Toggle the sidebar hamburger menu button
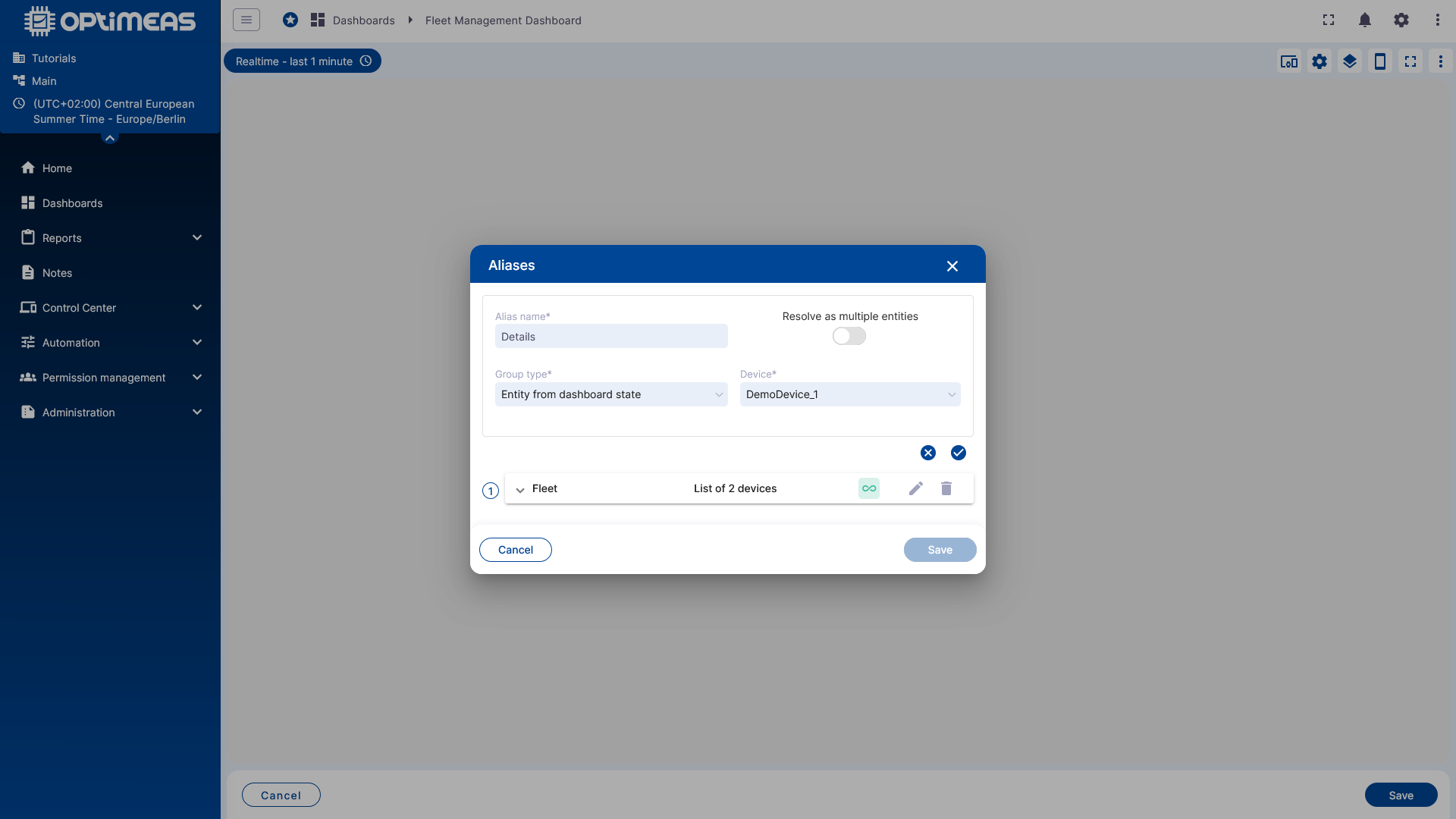 (246, 20)
